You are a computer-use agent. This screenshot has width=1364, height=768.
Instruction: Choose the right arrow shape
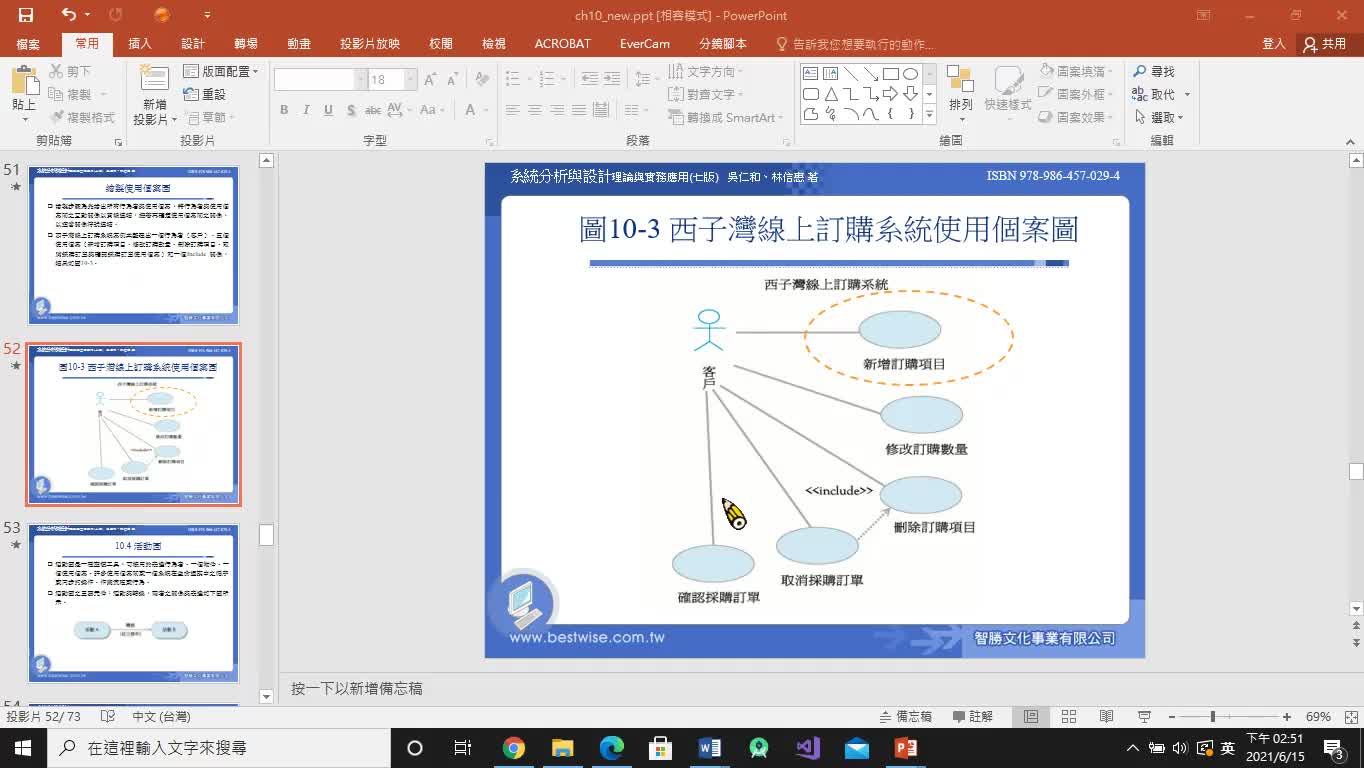(x=890, y=94)
